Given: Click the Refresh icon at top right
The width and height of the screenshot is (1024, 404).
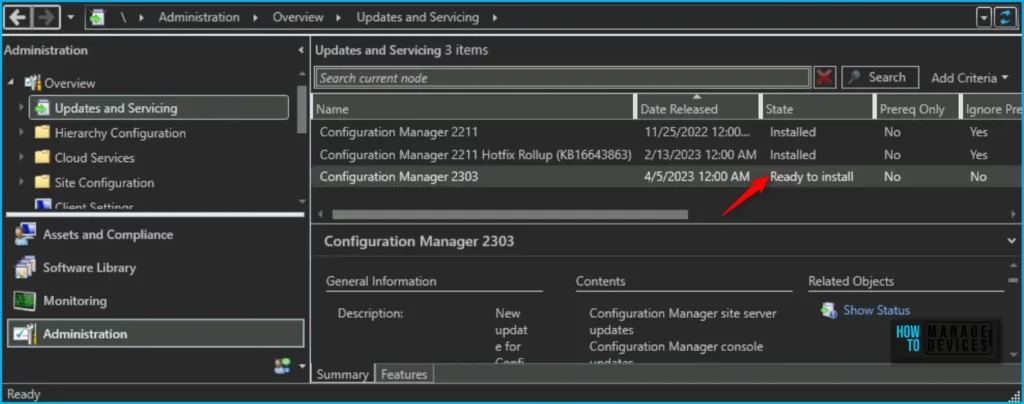Looking at the screenshot, I should coord(1004,18).
